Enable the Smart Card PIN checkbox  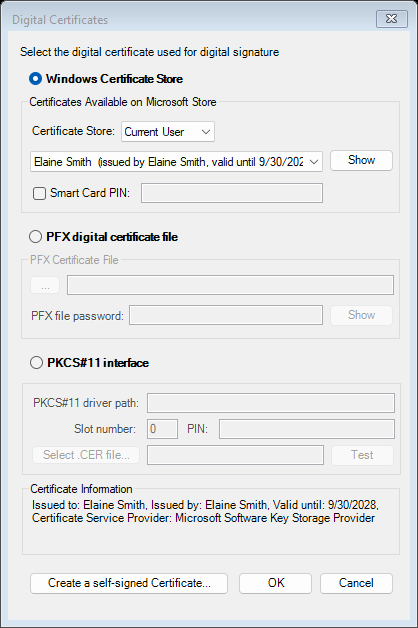coord(39,193)
